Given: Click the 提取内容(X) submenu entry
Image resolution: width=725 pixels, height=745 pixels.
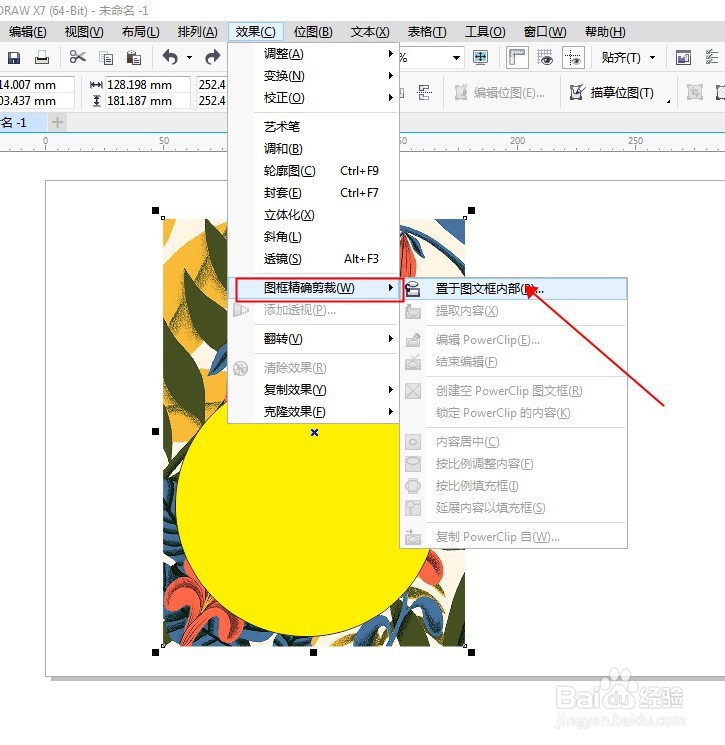Looking at the screenshot, I should point(514,311).
